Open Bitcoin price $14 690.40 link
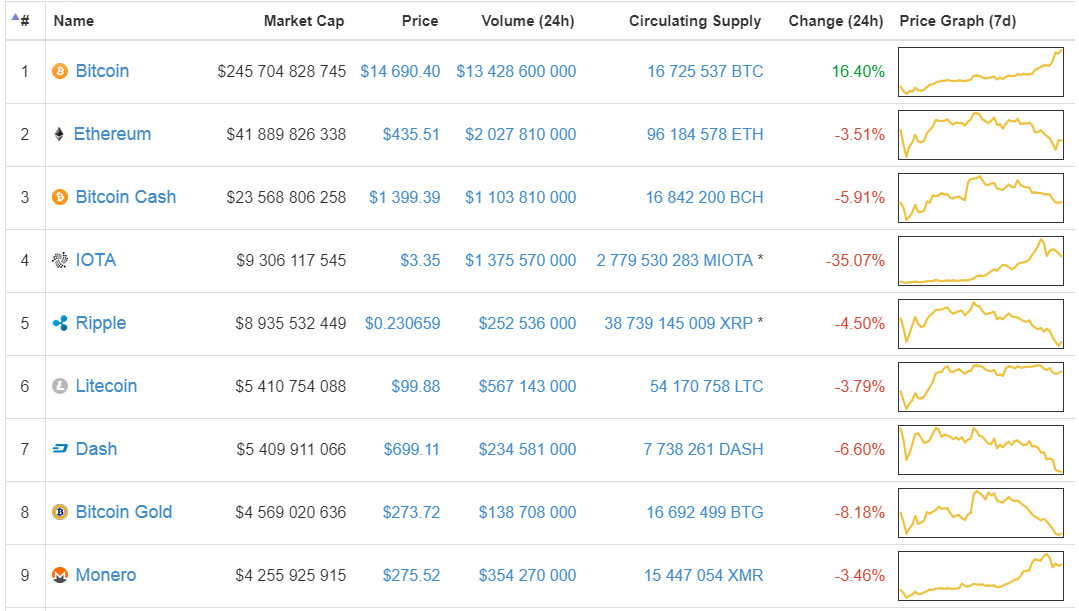Screen dimensions: 1079x611 pyautogui.click(x=400, y=72)
